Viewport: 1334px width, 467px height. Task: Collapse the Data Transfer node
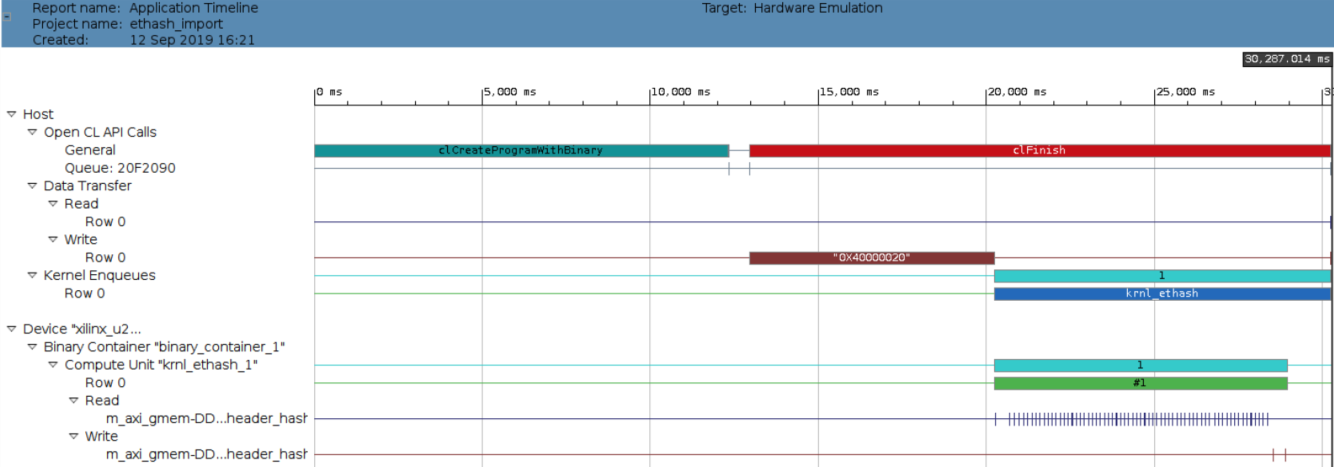[33, 187]
